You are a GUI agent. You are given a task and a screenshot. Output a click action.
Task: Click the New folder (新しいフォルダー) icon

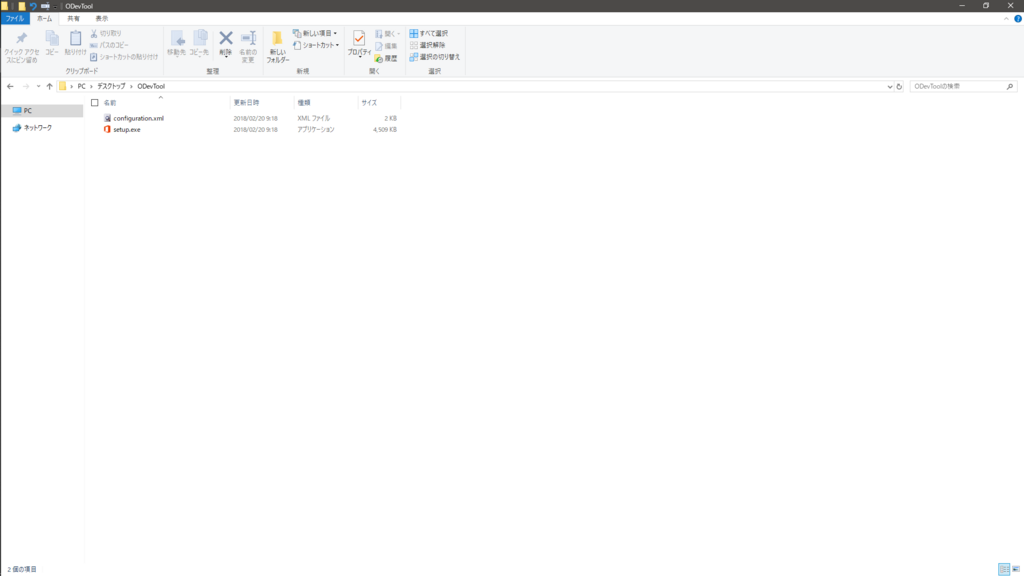pyautogui.click(x=278, y=39)
